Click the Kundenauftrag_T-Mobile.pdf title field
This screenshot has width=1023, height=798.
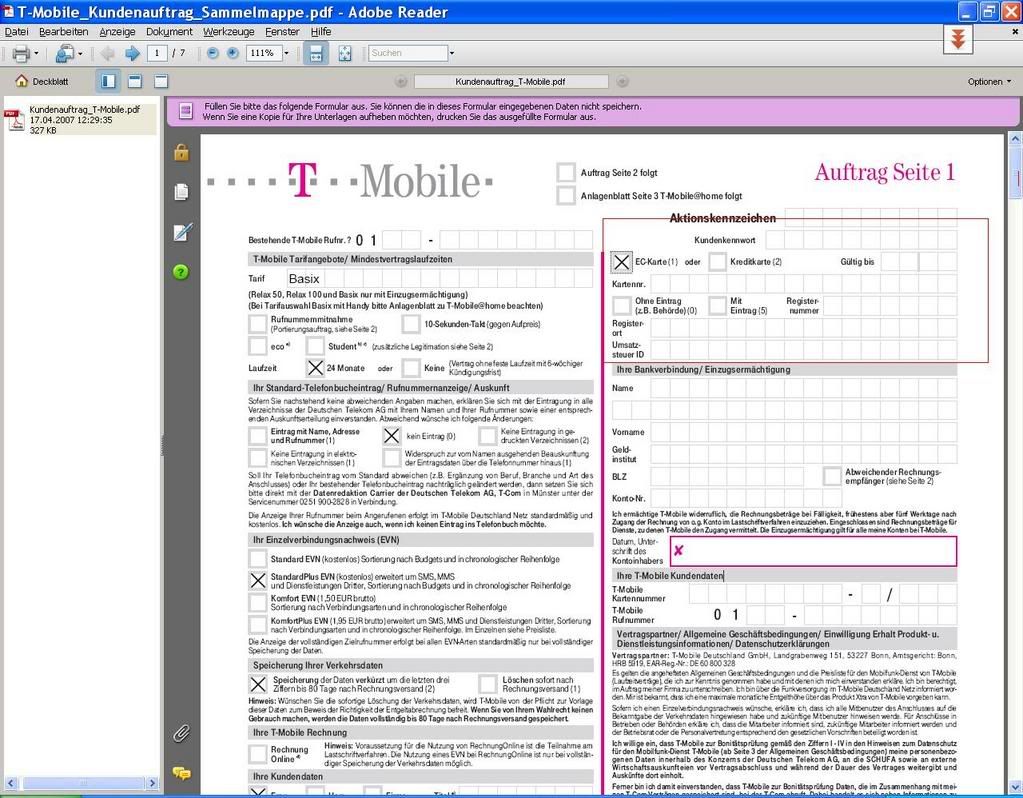click(x=511, y=82)
